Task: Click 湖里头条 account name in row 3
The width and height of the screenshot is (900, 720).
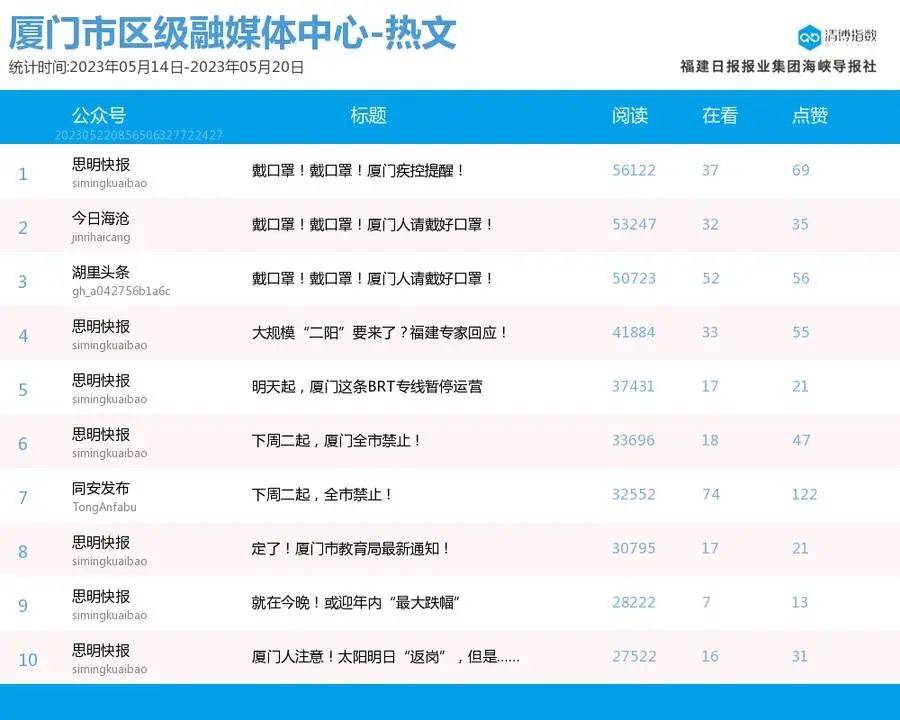Action: point(100,272)
